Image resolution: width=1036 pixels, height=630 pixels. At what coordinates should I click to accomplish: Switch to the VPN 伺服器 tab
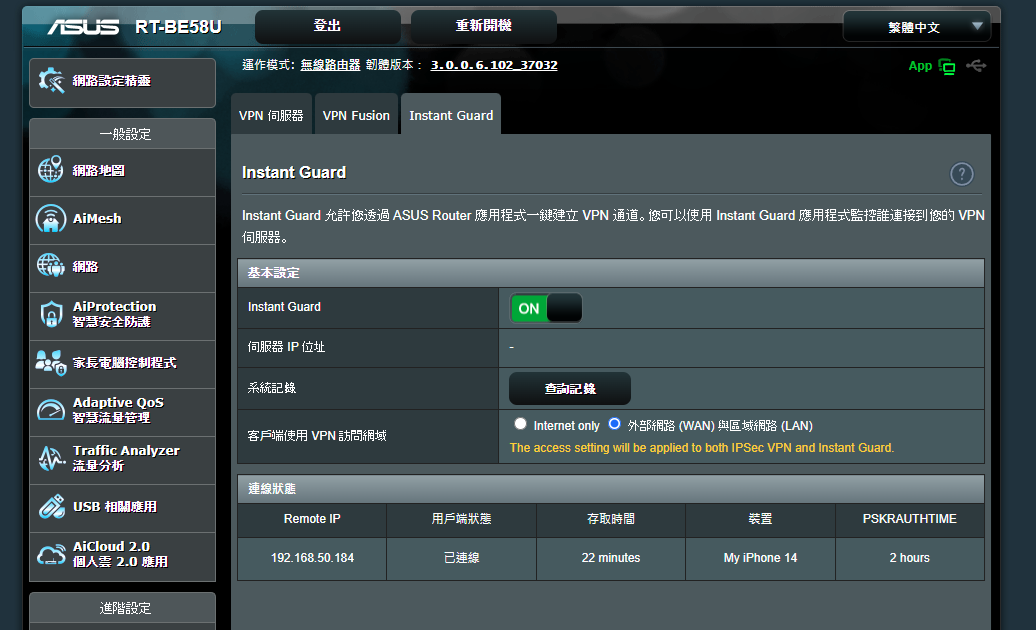pyautogui.click(x=271, y=115)
